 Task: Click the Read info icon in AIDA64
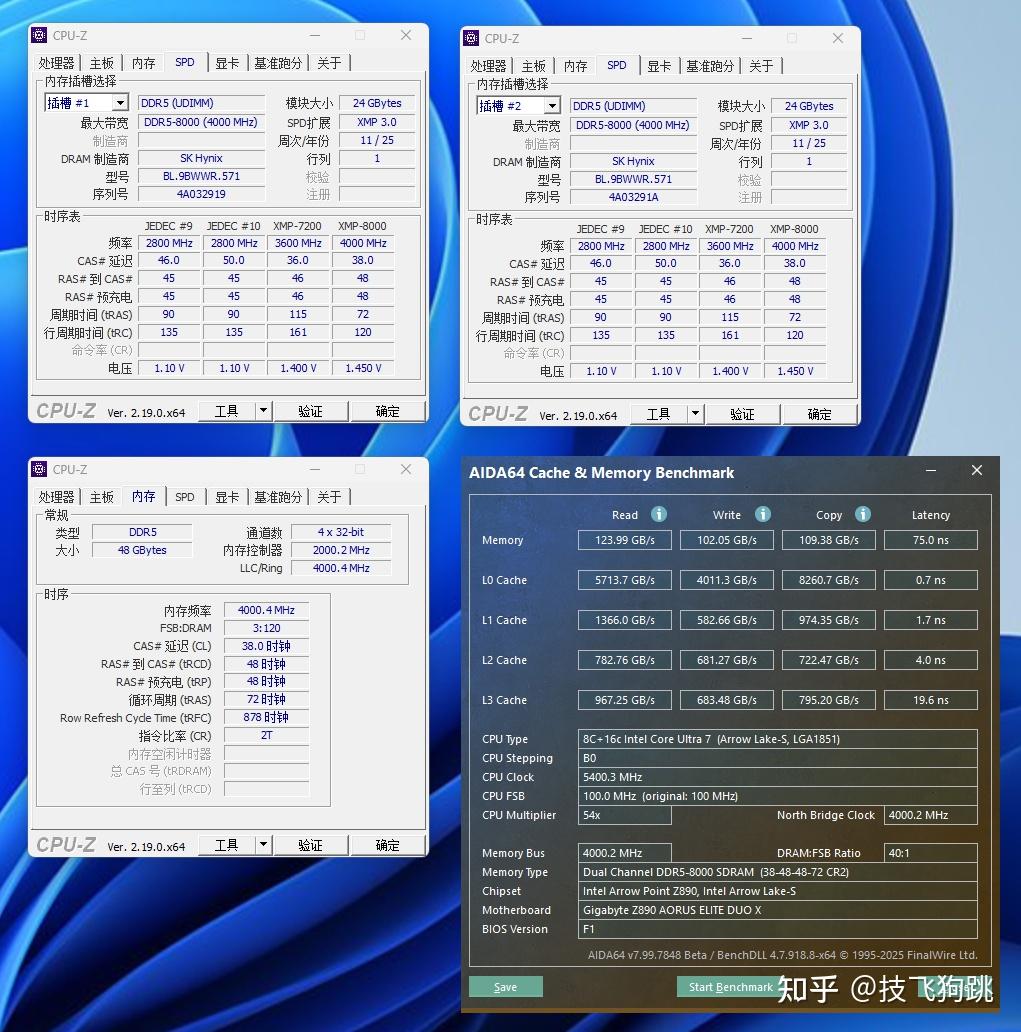pos(658,514)
